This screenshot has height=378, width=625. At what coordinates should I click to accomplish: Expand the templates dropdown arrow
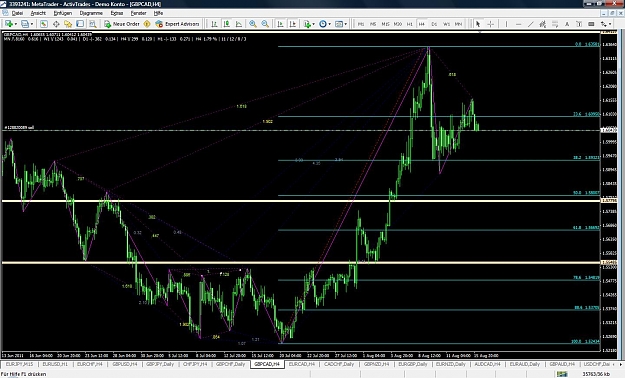tap(346, 24)
